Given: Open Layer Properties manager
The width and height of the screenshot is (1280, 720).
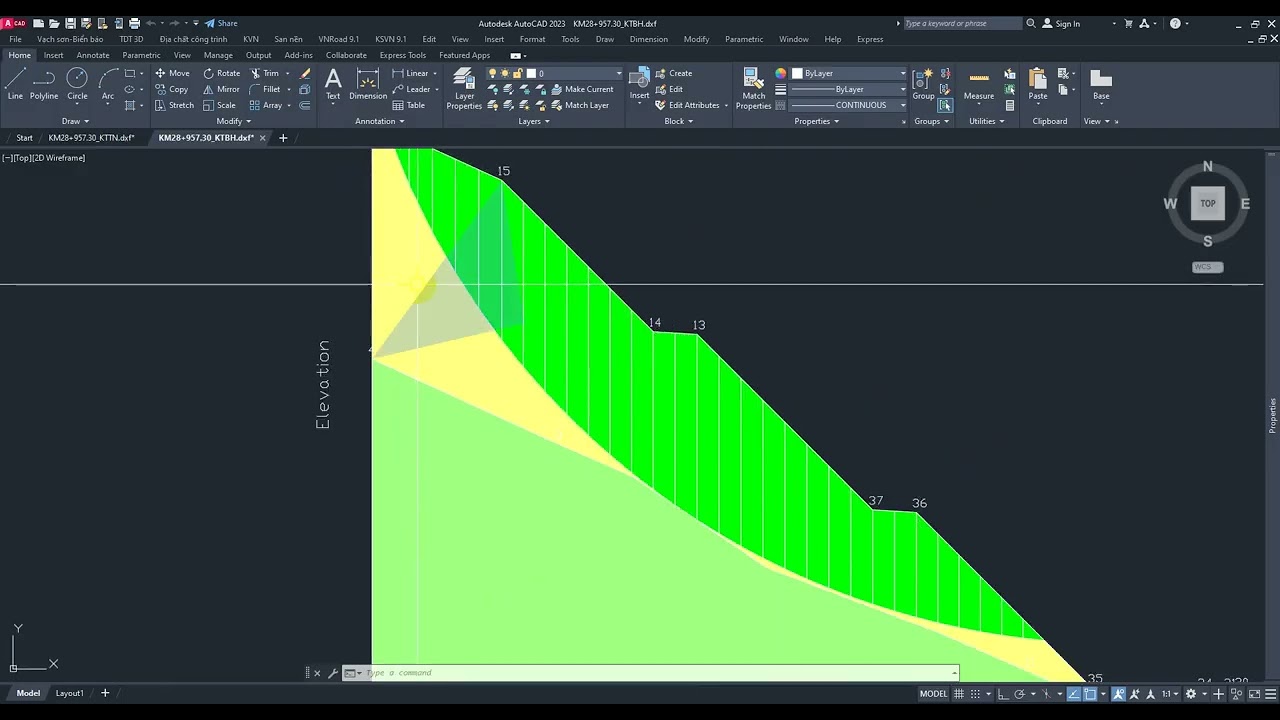Looking at the screenshot, I should (x=464, y=88).
